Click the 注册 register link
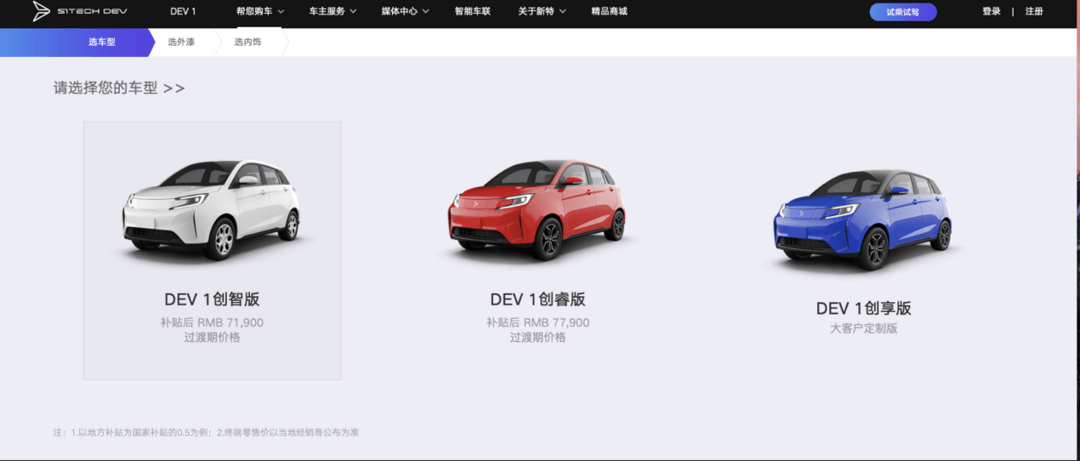The height and width of the screenshot is (461, 1080). tap(1034, 12)
